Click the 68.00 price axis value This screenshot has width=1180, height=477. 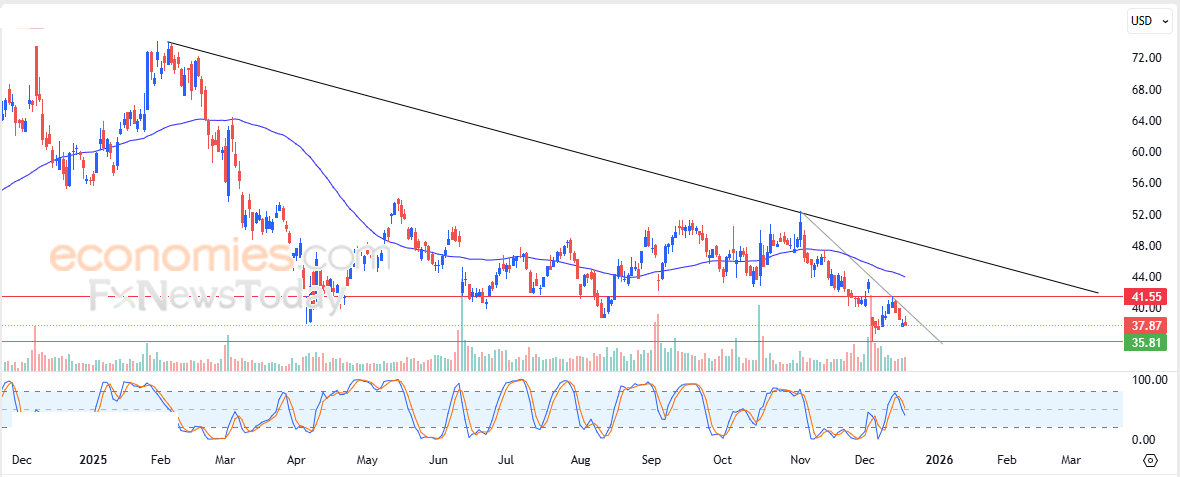(1147, 90)
